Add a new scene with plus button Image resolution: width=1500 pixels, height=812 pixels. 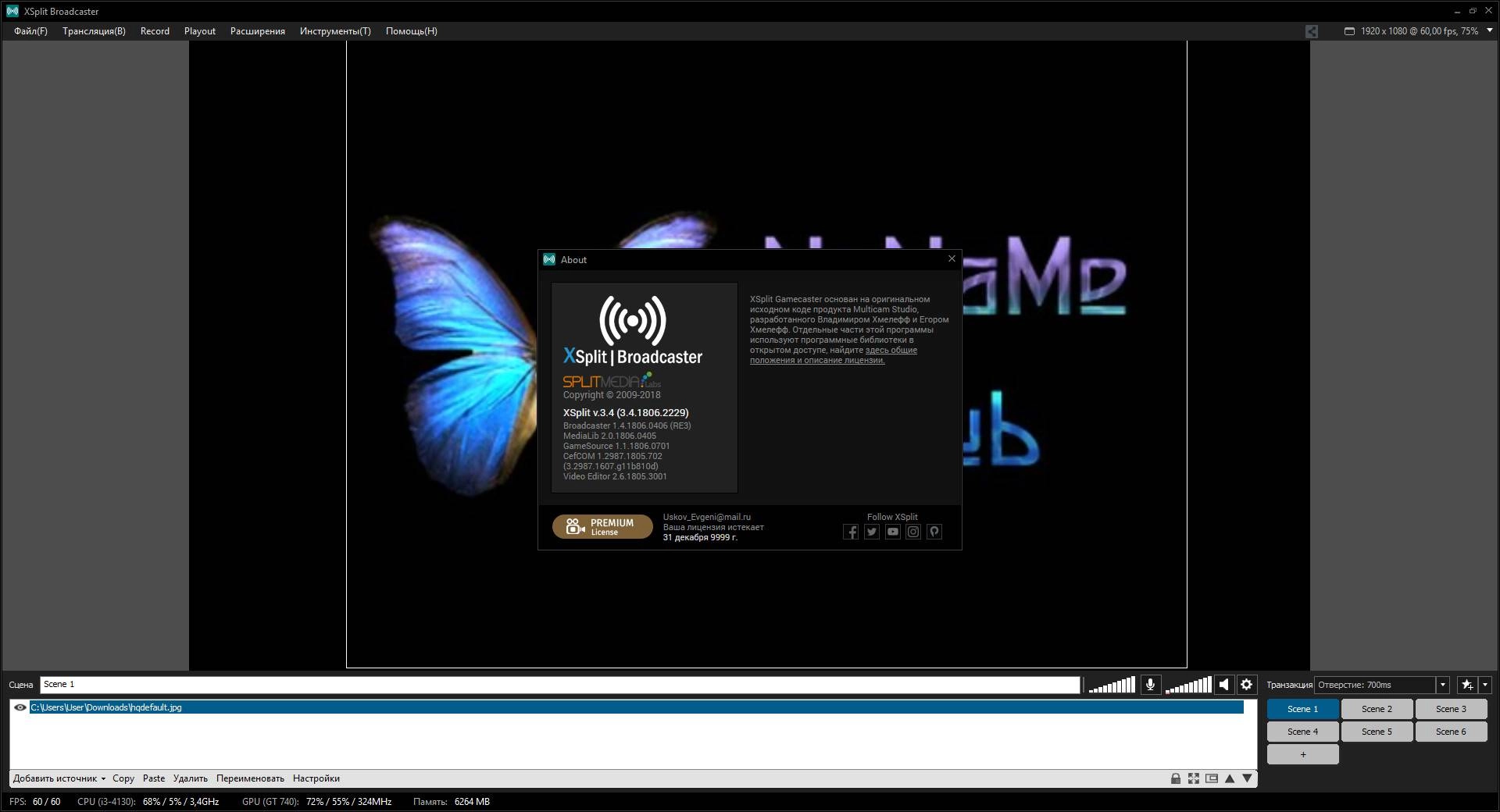[x=1302, y=754]
